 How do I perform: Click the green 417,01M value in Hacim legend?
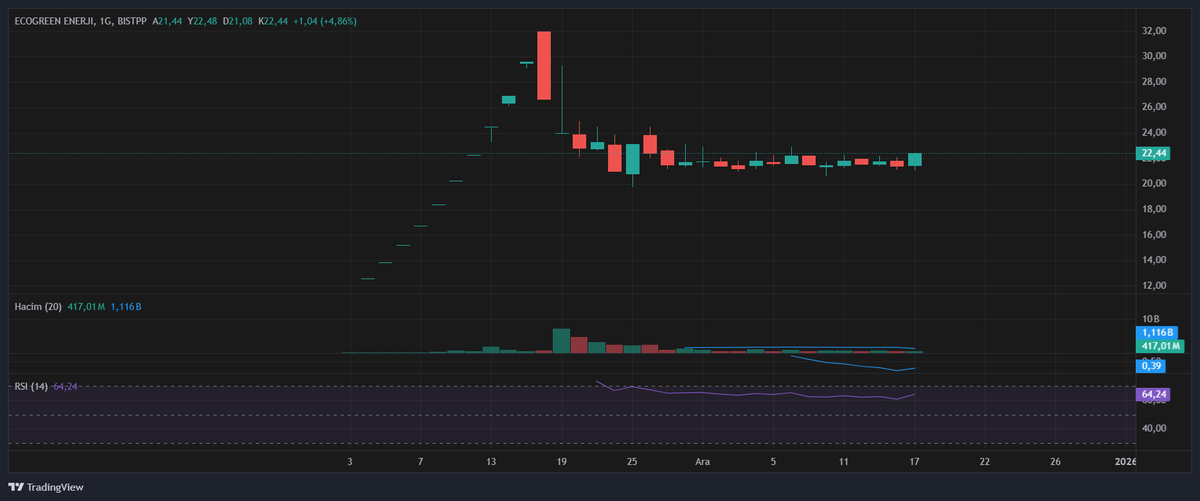(85, 306)
